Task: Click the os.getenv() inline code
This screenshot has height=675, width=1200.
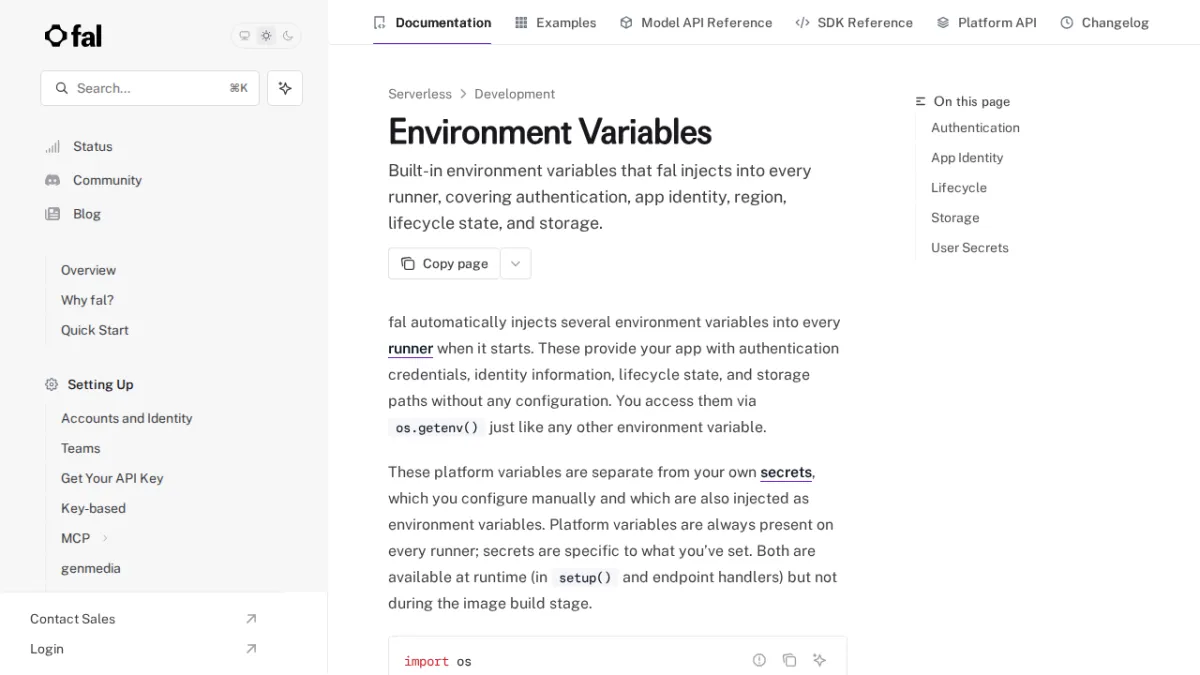Action: click(437, 427)
